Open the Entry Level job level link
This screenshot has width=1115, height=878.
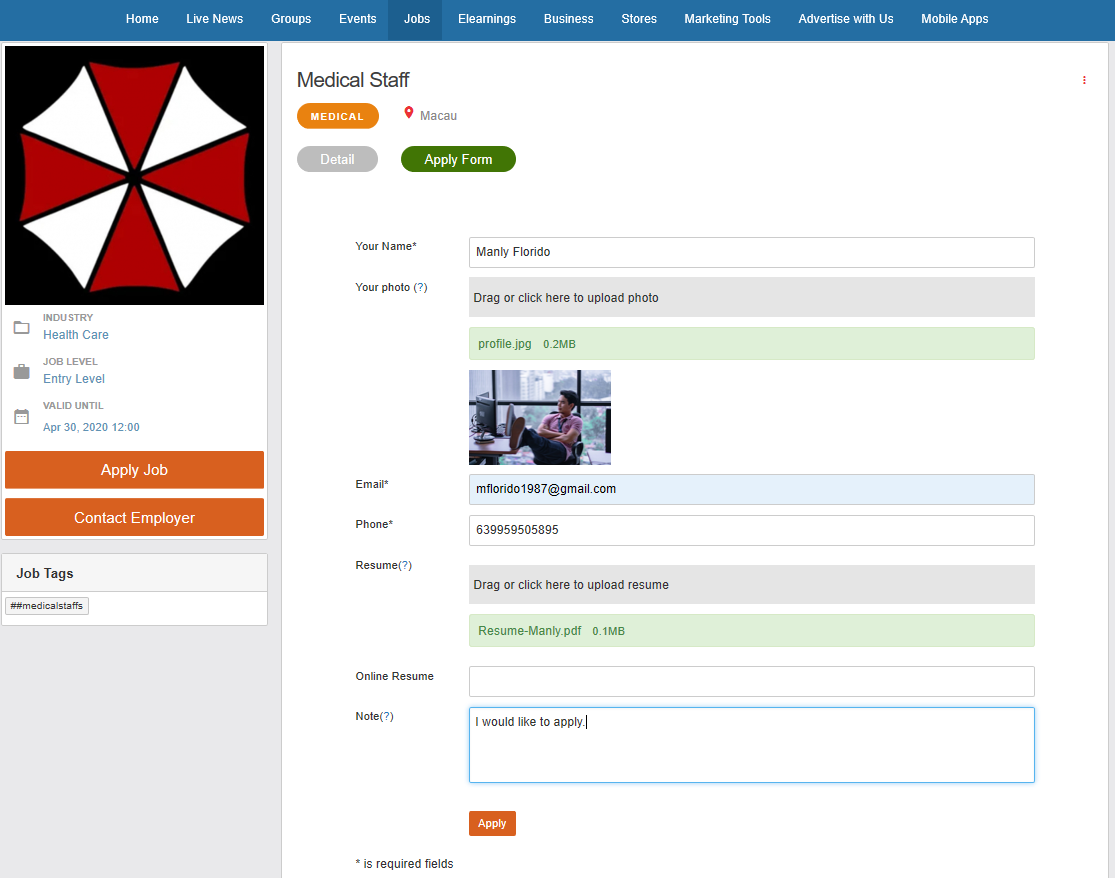pos(74,379)
